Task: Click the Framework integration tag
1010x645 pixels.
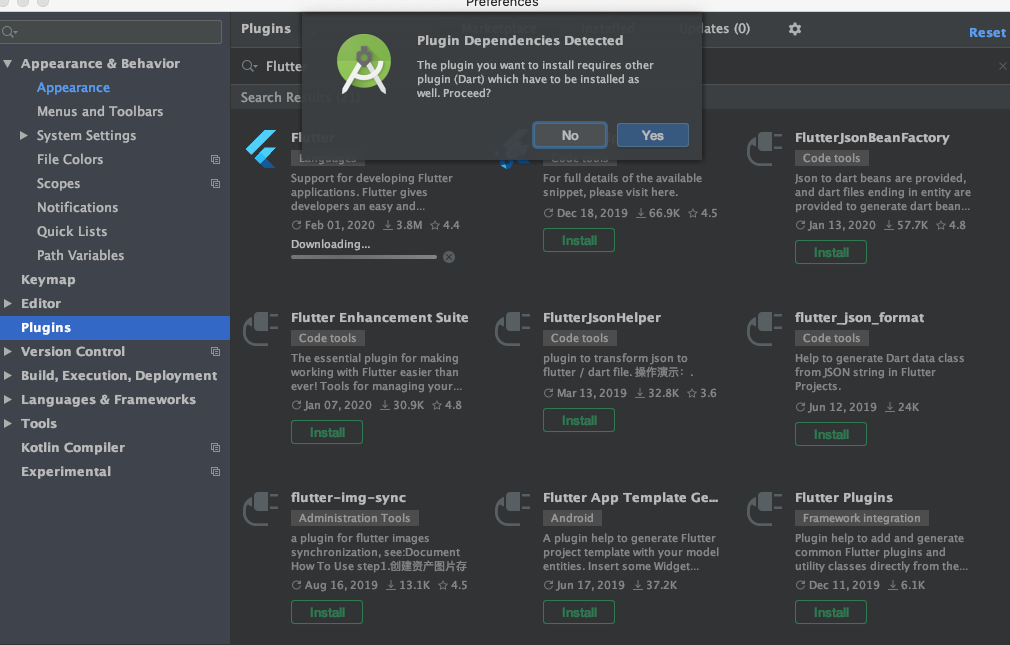Action: 861,518
